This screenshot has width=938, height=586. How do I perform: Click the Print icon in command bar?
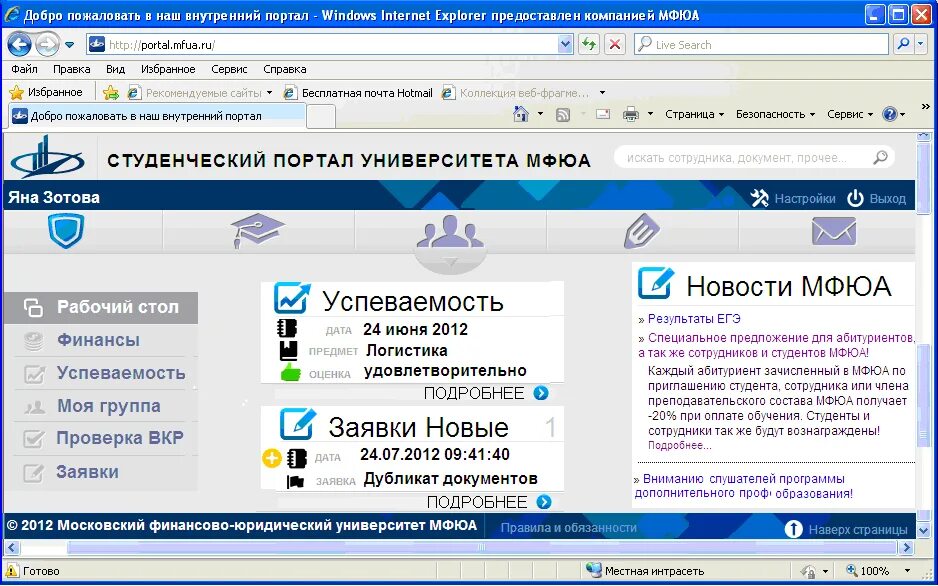click(631, 114)
